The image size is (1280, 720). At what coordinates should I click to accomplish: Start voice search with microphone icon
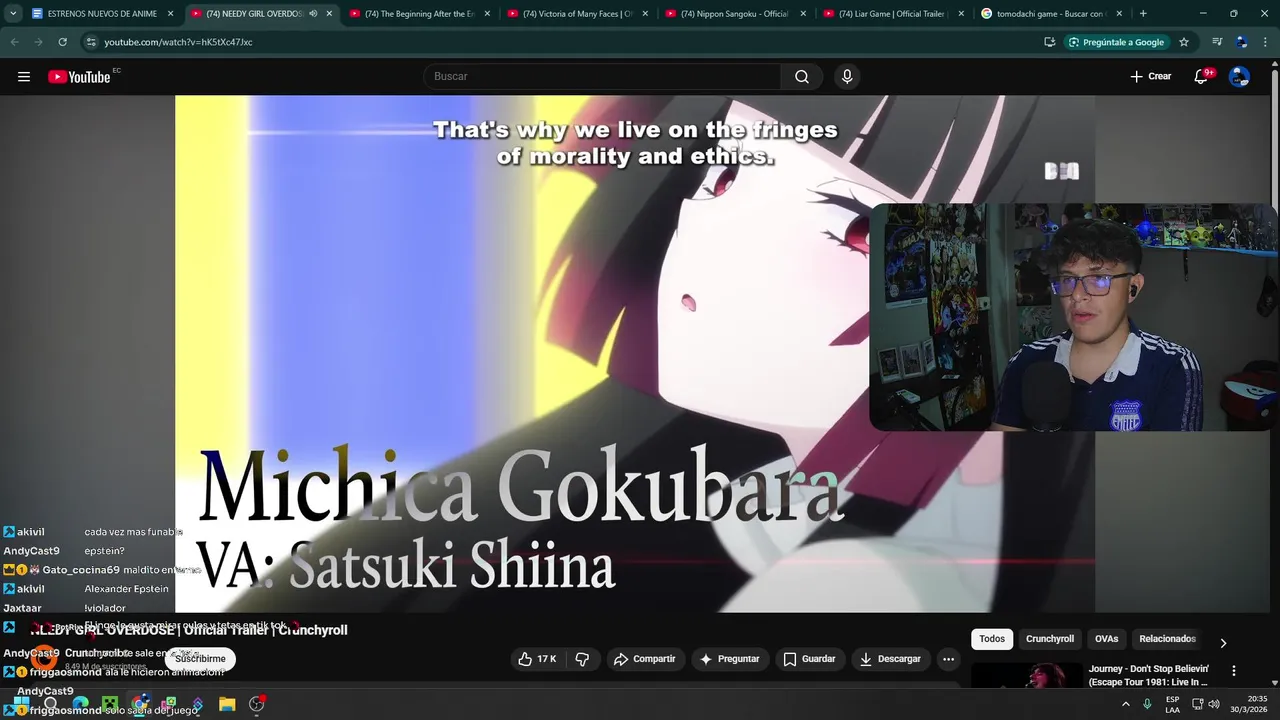[x=847, y=77]
